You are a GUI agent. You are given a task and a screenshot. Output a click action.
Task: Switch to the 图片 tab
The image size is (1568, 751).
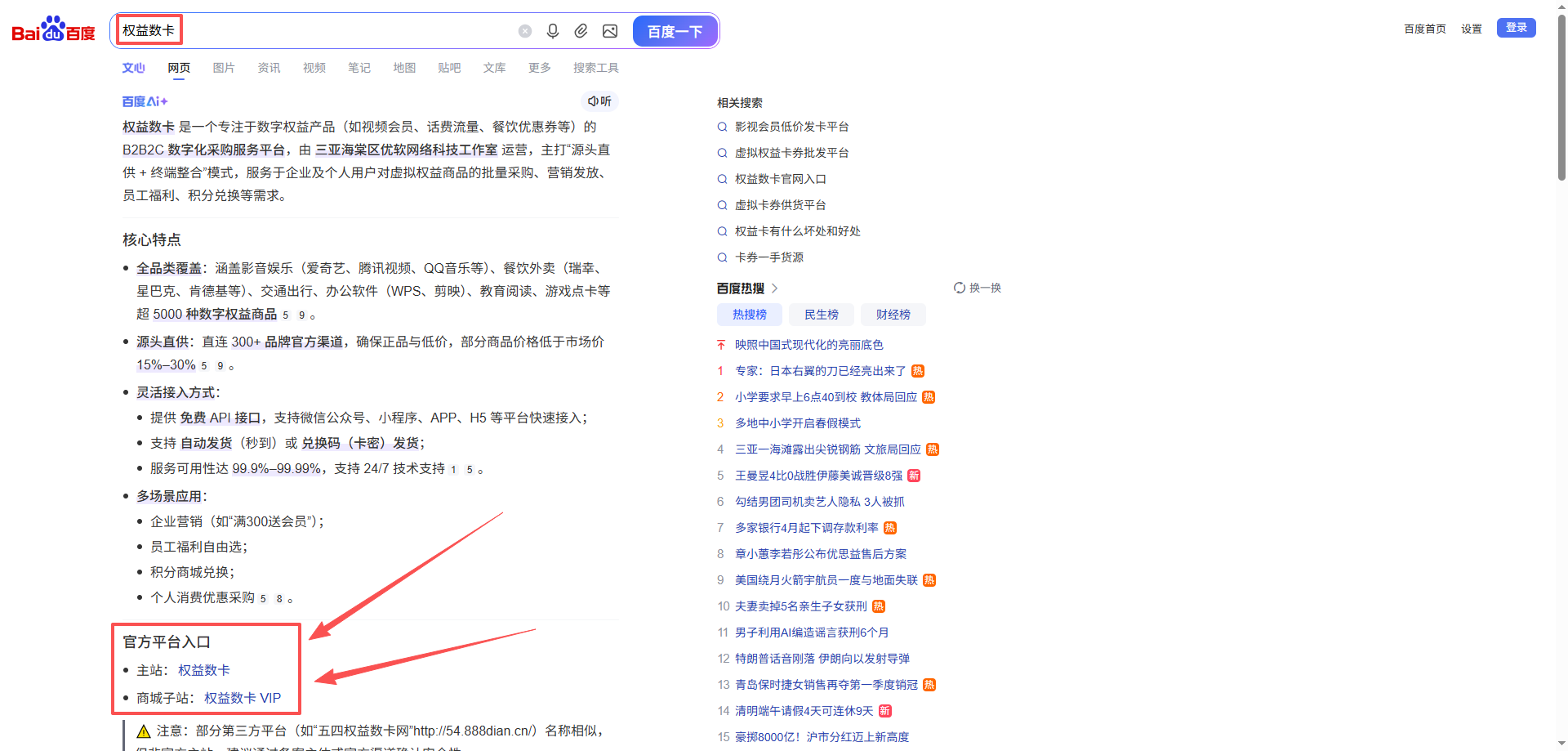(223, 68)
